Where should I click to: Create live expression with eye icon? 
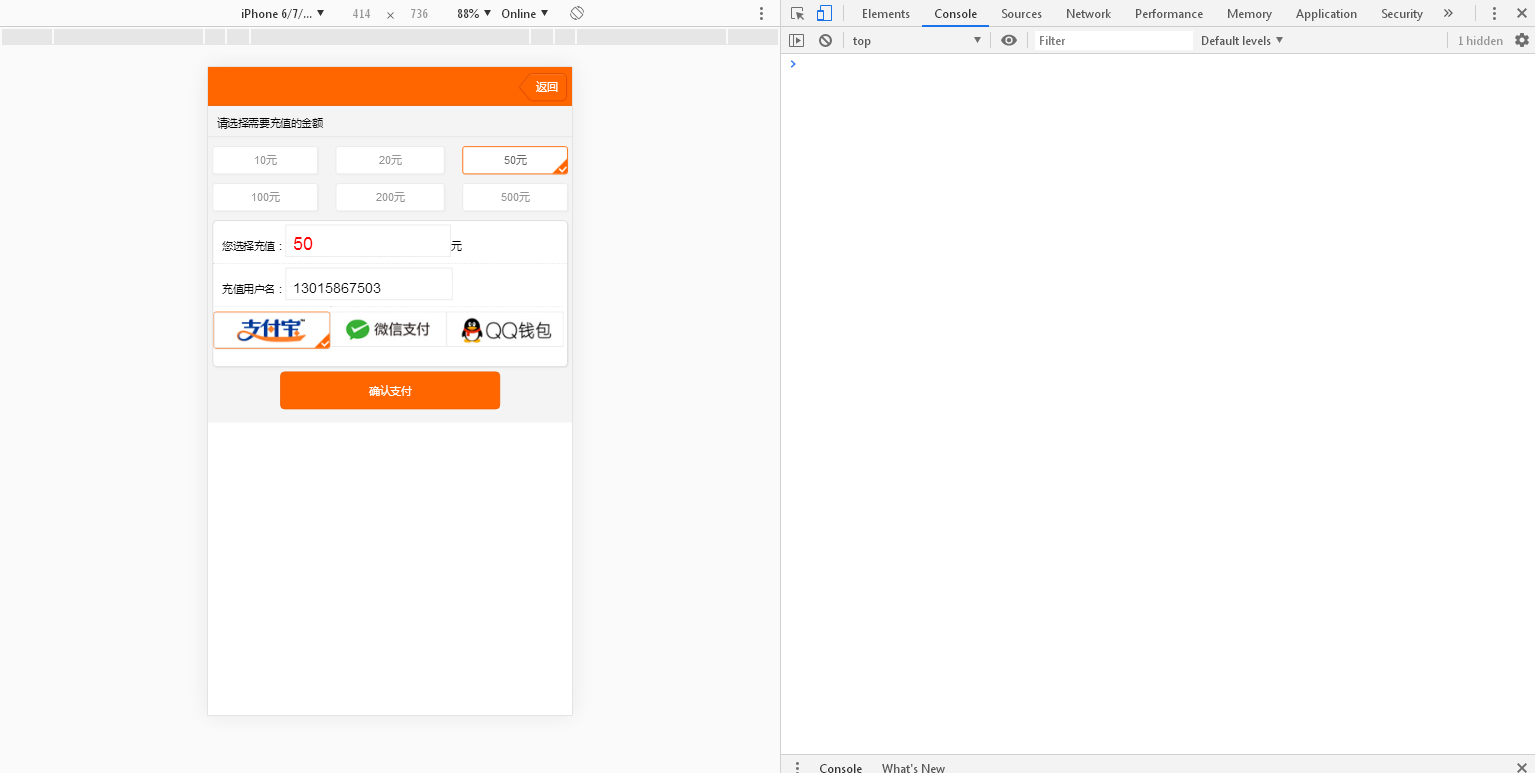coord(1009,41)
